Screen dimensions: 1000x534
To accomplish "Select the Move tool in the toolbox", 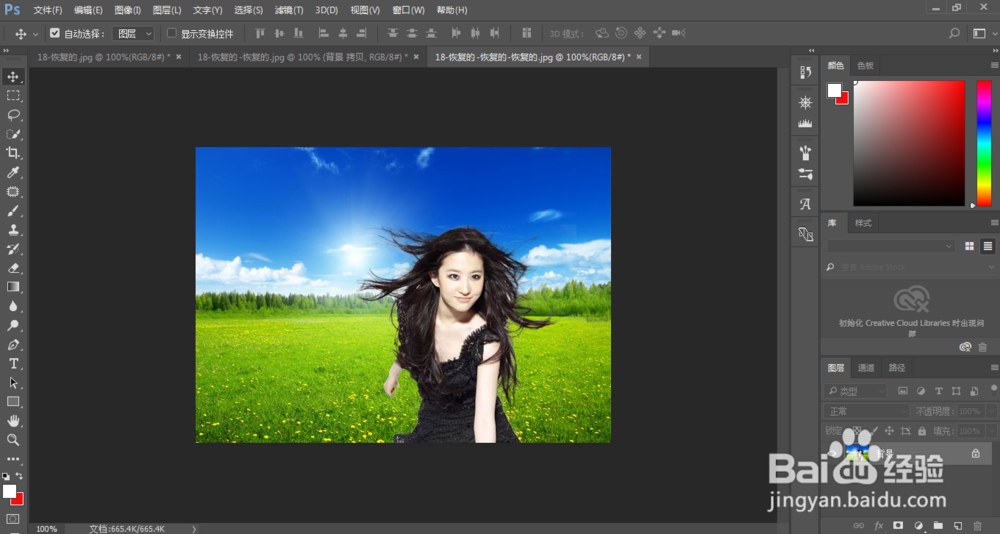I will click(x=13, y=77).
